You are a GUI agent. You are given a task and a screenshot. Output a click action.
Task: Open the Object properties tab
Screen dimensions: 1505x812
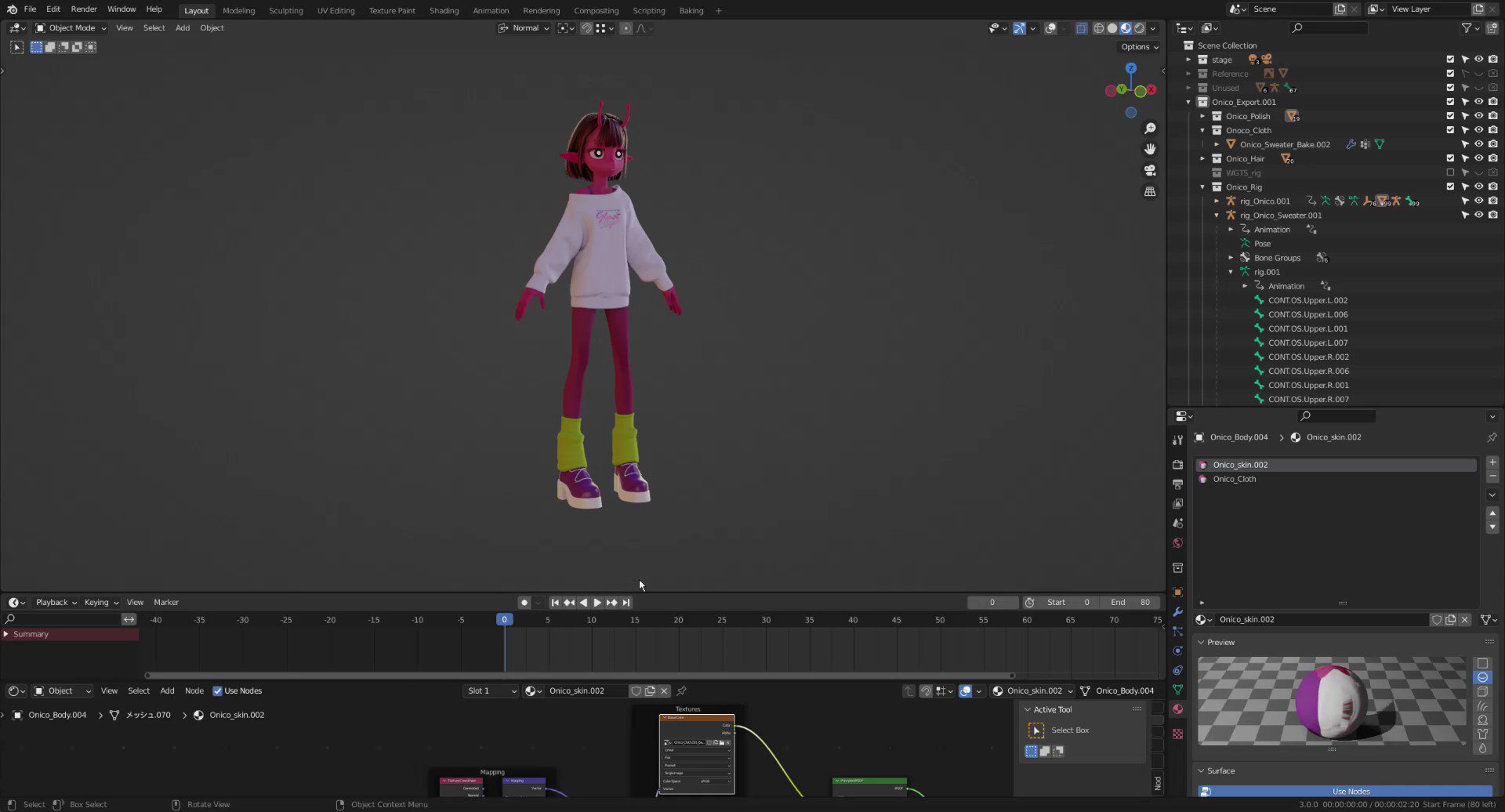coord(1177,592)
